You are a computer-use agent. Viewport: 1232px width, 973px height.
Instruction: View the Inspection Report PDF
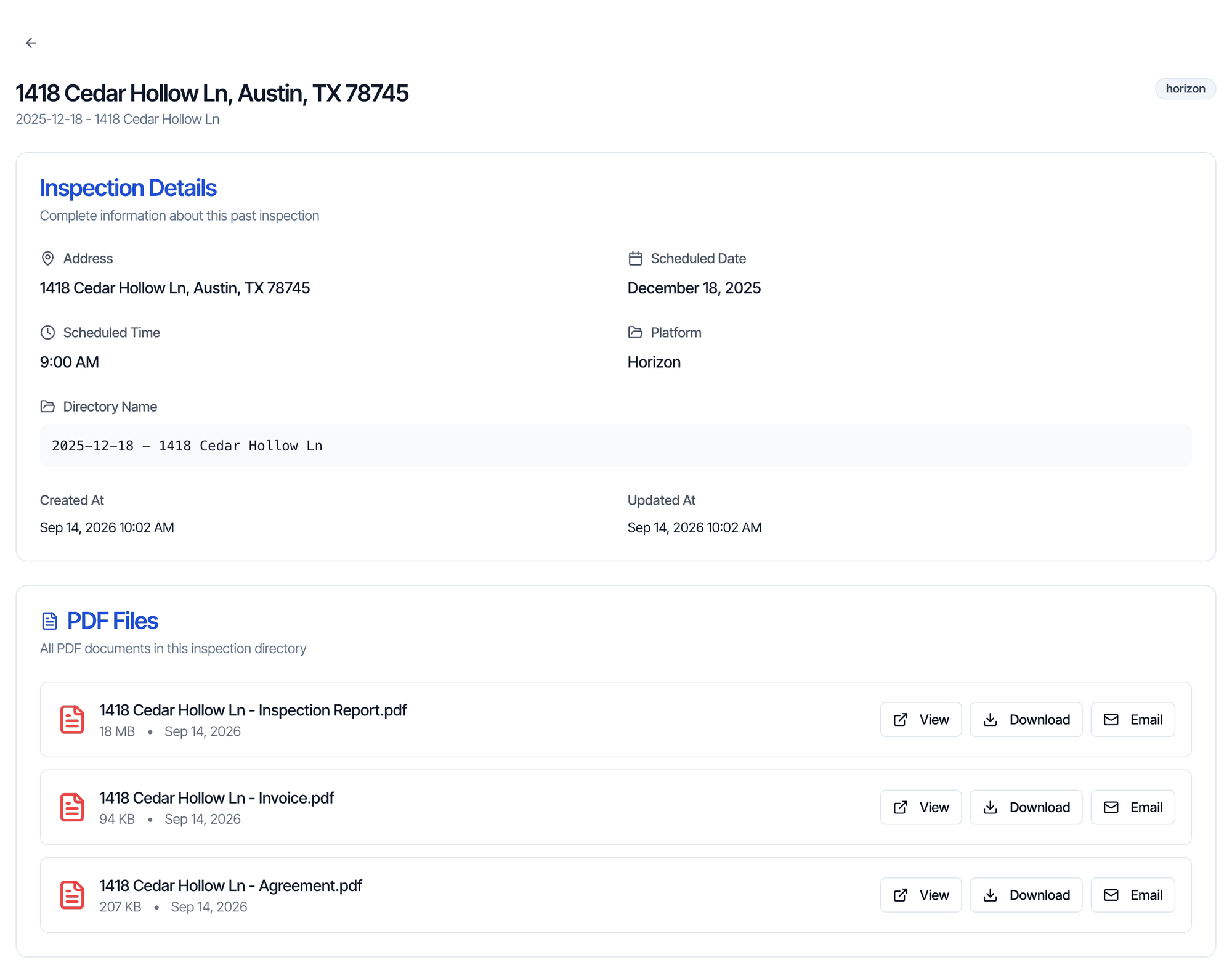(920, 719)
